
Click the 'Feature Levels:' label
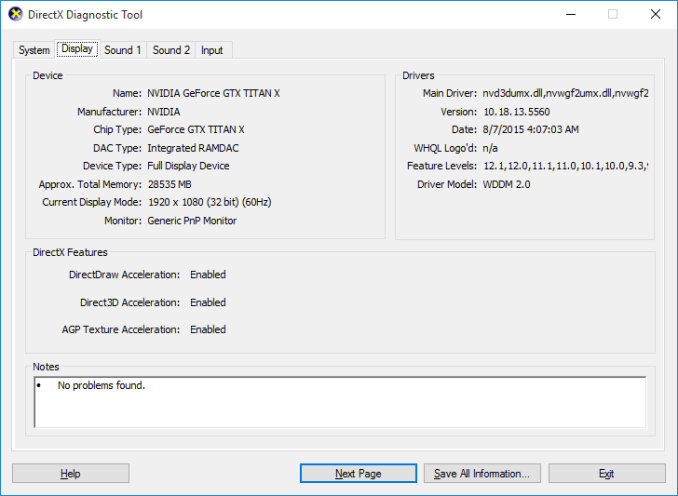click(x=442, y=166)
